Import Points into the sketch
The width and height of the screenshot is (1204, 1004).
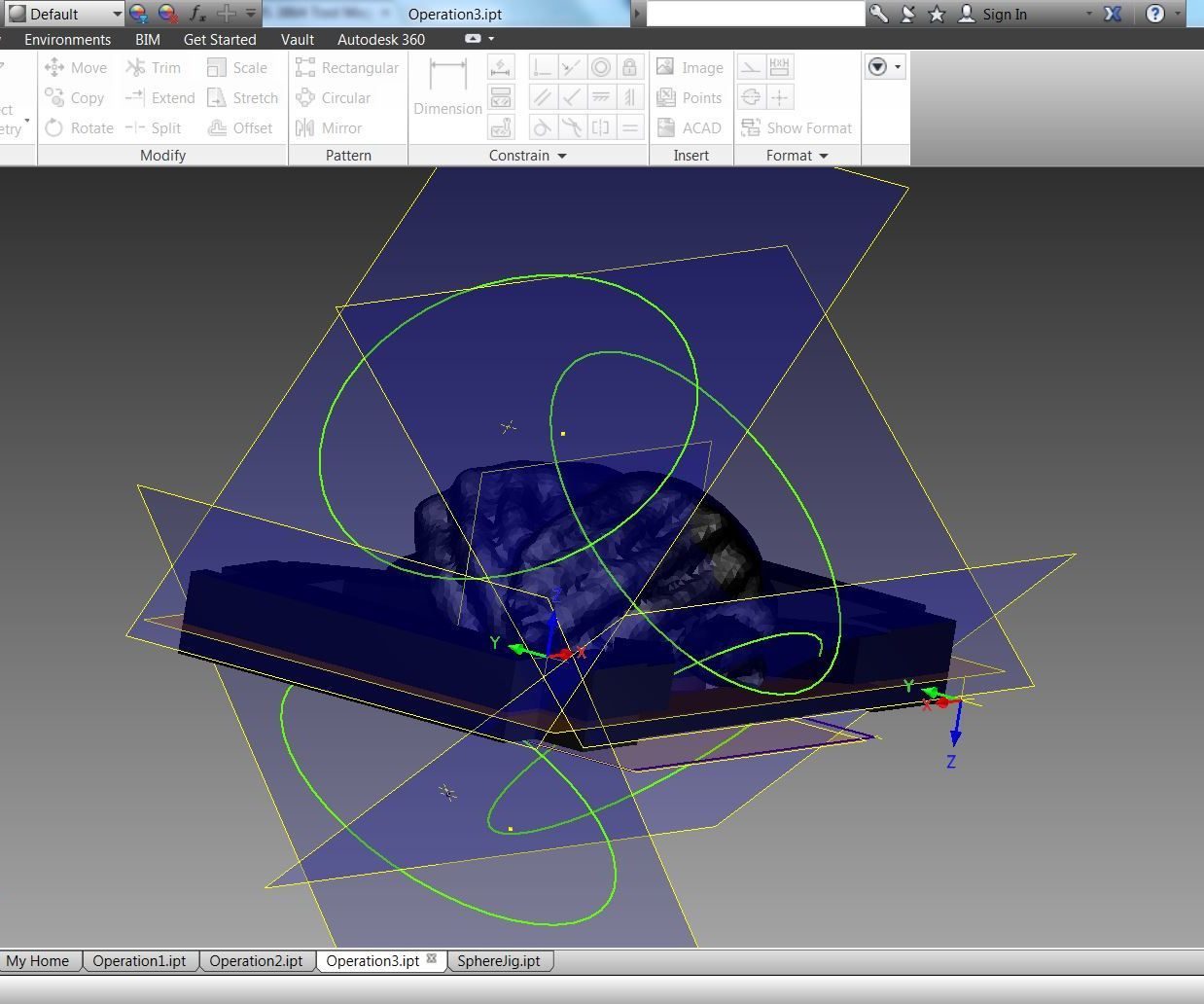coord(691,97)
